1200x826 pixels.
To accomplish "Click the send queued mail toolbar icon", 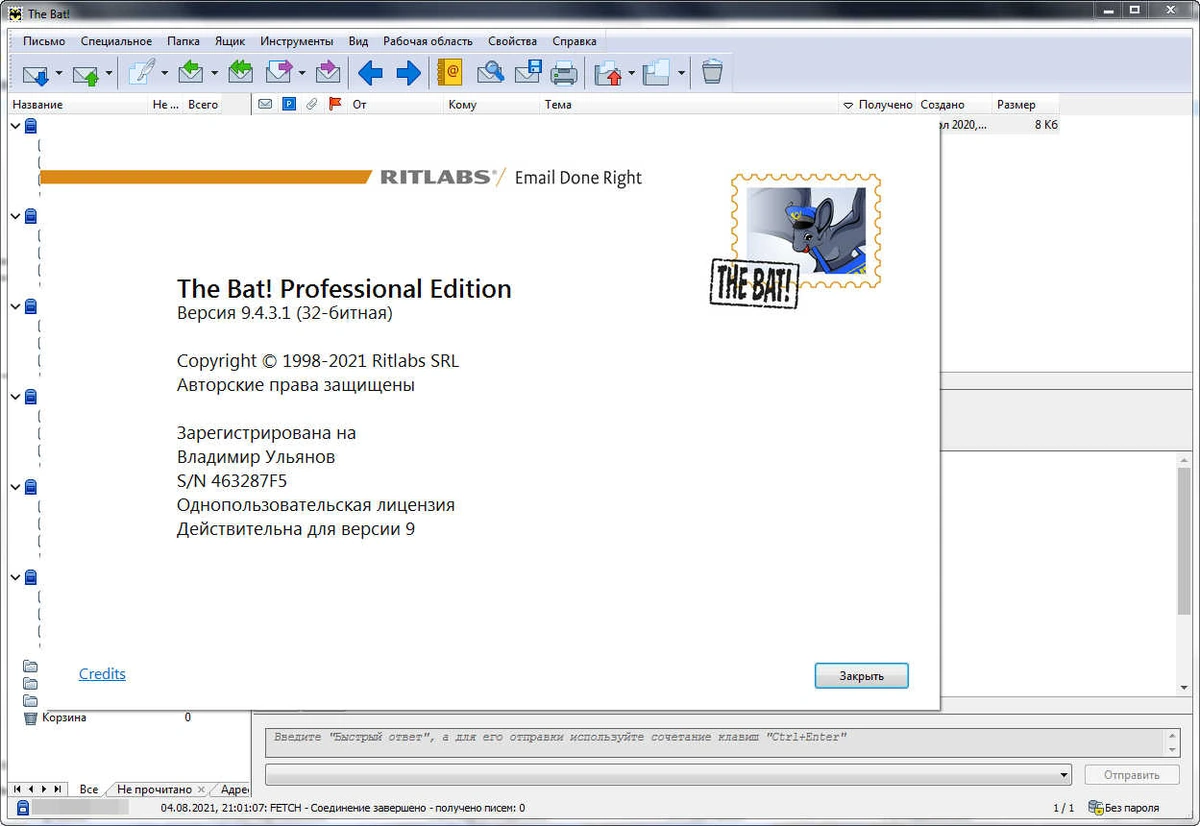I will [x=85, y=74].
